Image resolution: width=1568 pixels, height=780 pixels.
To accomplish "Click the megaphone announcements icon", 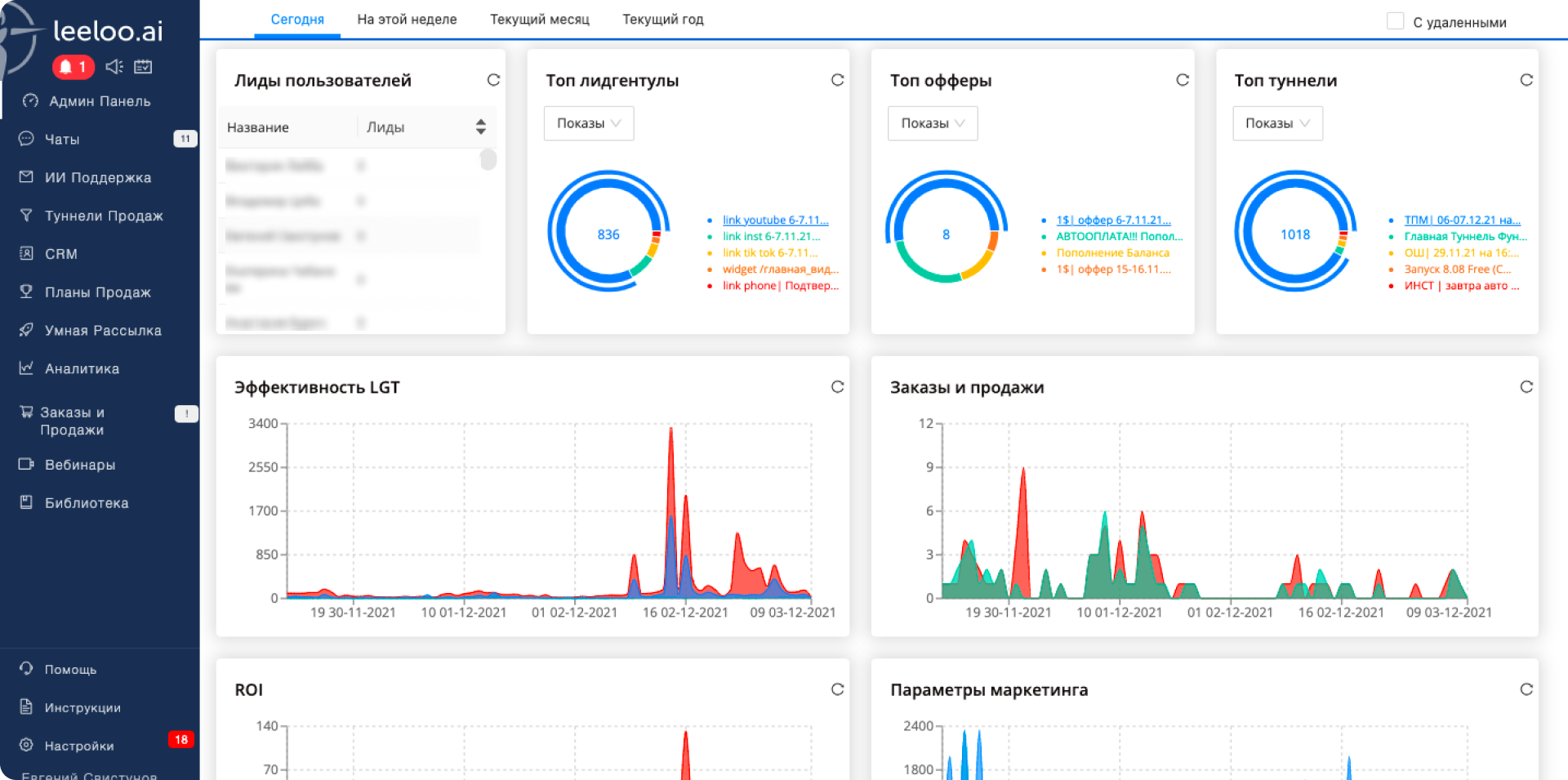I will (114, 66).
